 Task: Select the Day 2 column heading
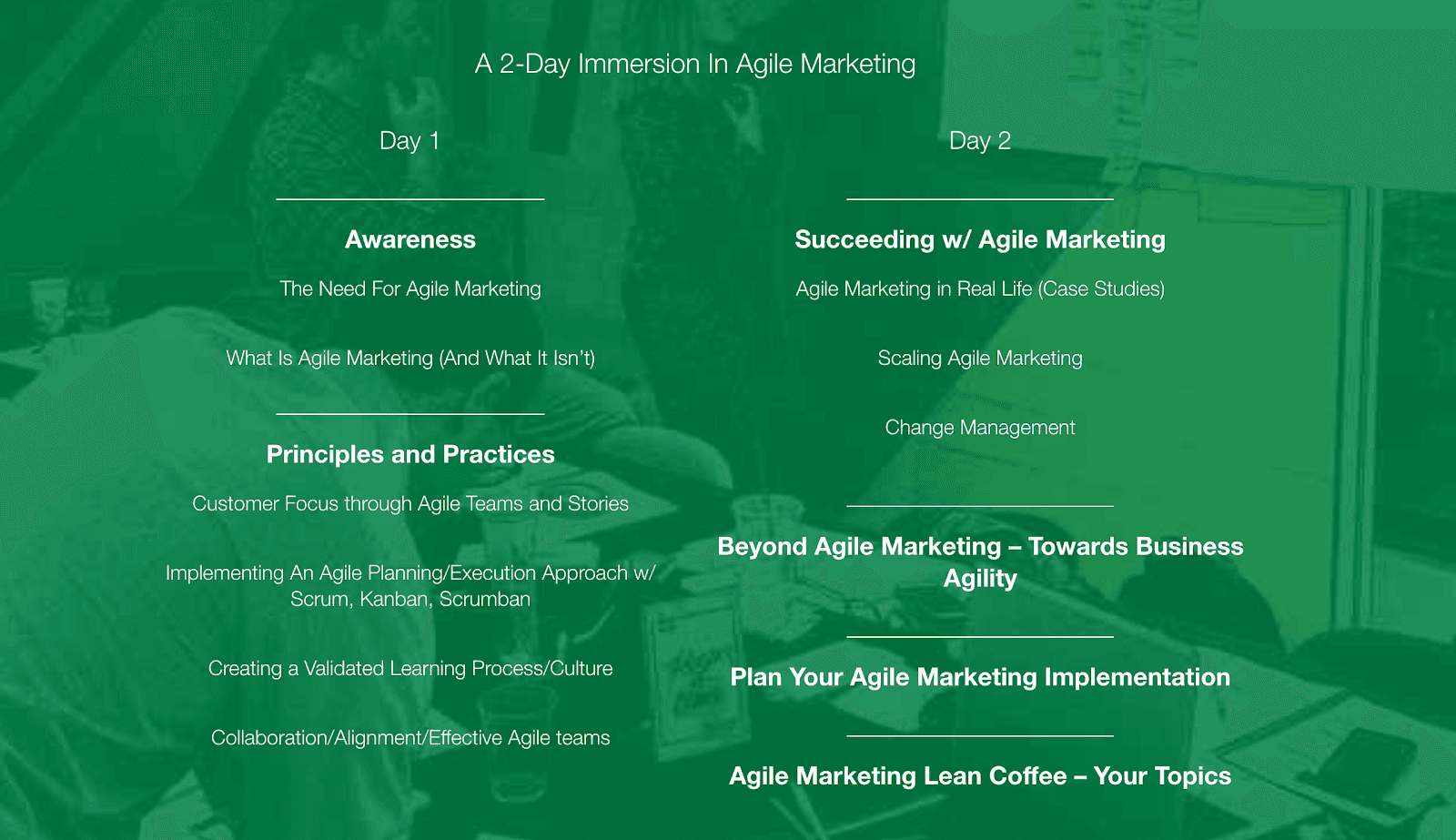point(979,141)
